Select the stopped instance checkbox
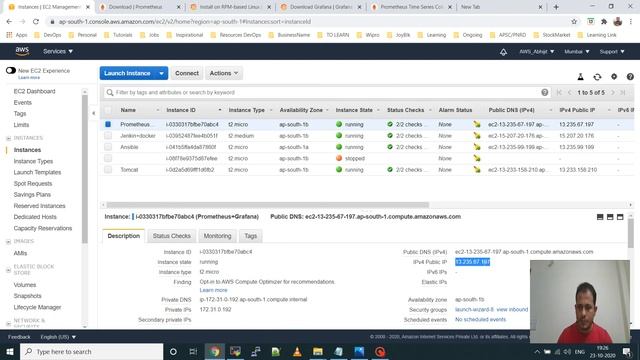 point(108,158)
